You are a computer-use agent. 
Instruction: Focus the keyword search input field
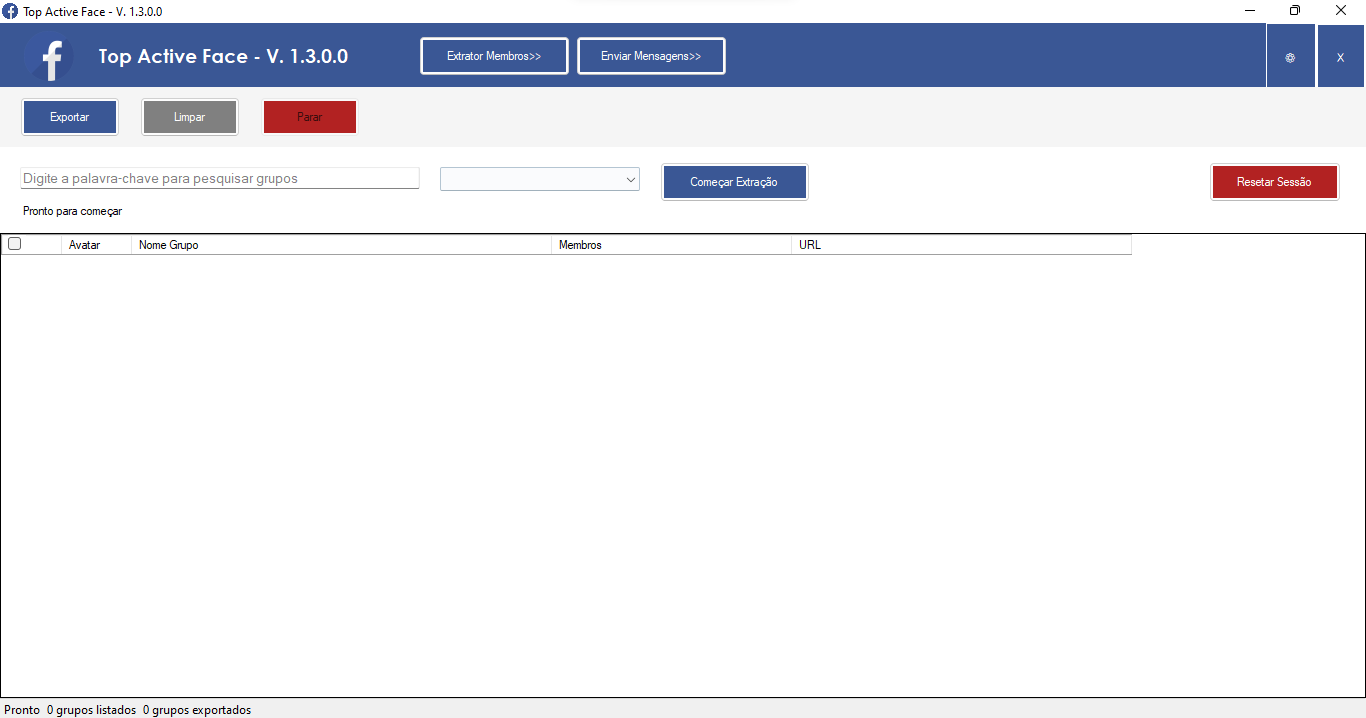tap(220, 178)
